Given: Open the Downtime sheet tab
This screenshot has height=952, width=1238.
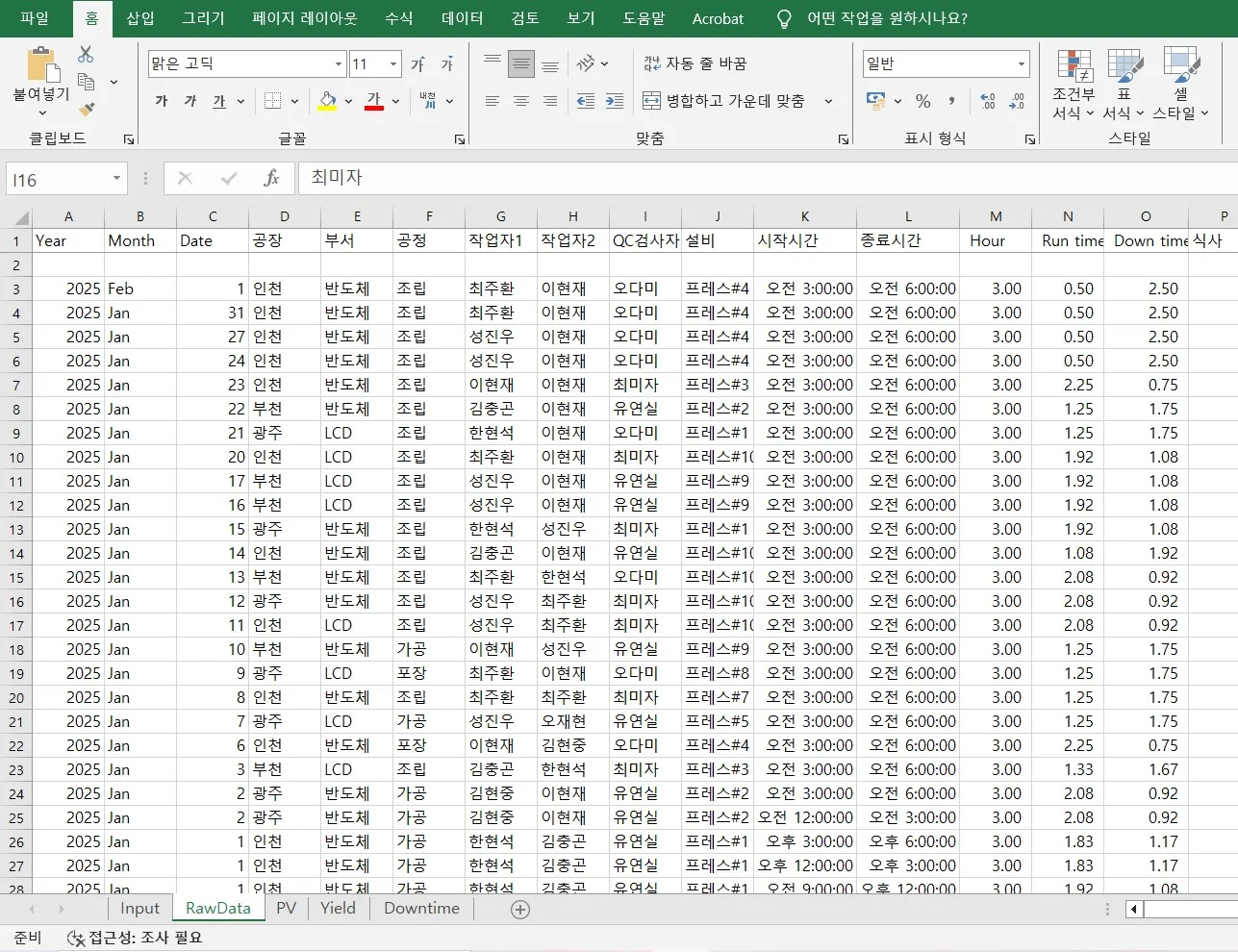Looking at the screenshot, I should 421,908.
